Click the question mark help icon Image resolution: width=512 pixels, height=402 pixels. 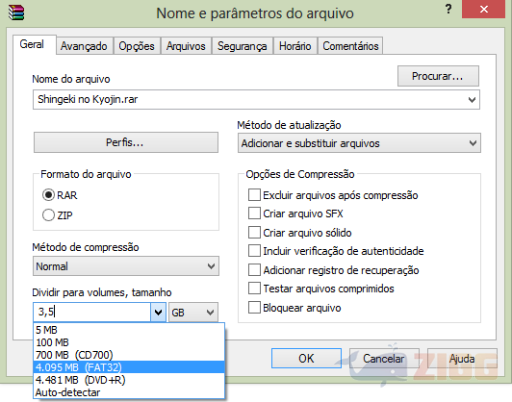pyautogui.click(x=449, y=9)
